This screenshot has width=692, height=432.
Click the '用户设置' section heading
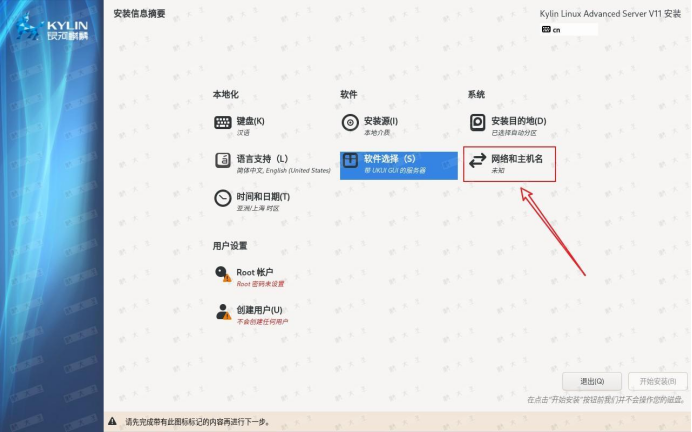tap(230, 246)
